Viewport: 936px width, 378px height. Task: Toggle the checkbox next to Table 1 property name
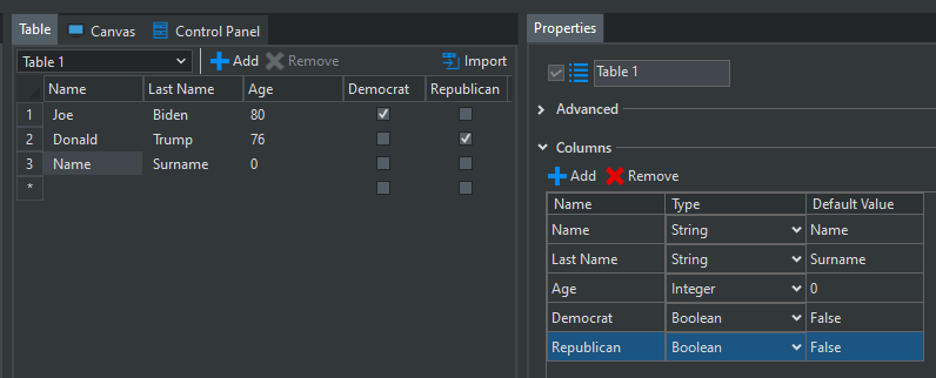[x=556, y=73]
